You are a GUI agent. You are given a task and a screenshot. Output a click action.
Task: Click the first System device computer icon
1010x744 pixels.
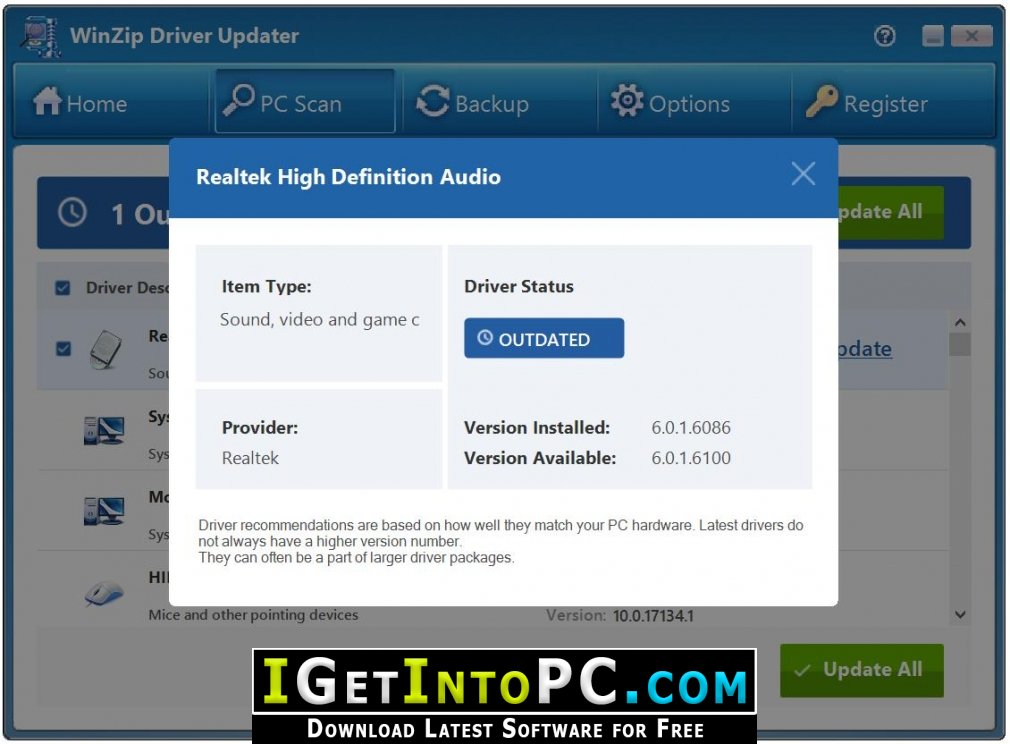coord(104,430)
